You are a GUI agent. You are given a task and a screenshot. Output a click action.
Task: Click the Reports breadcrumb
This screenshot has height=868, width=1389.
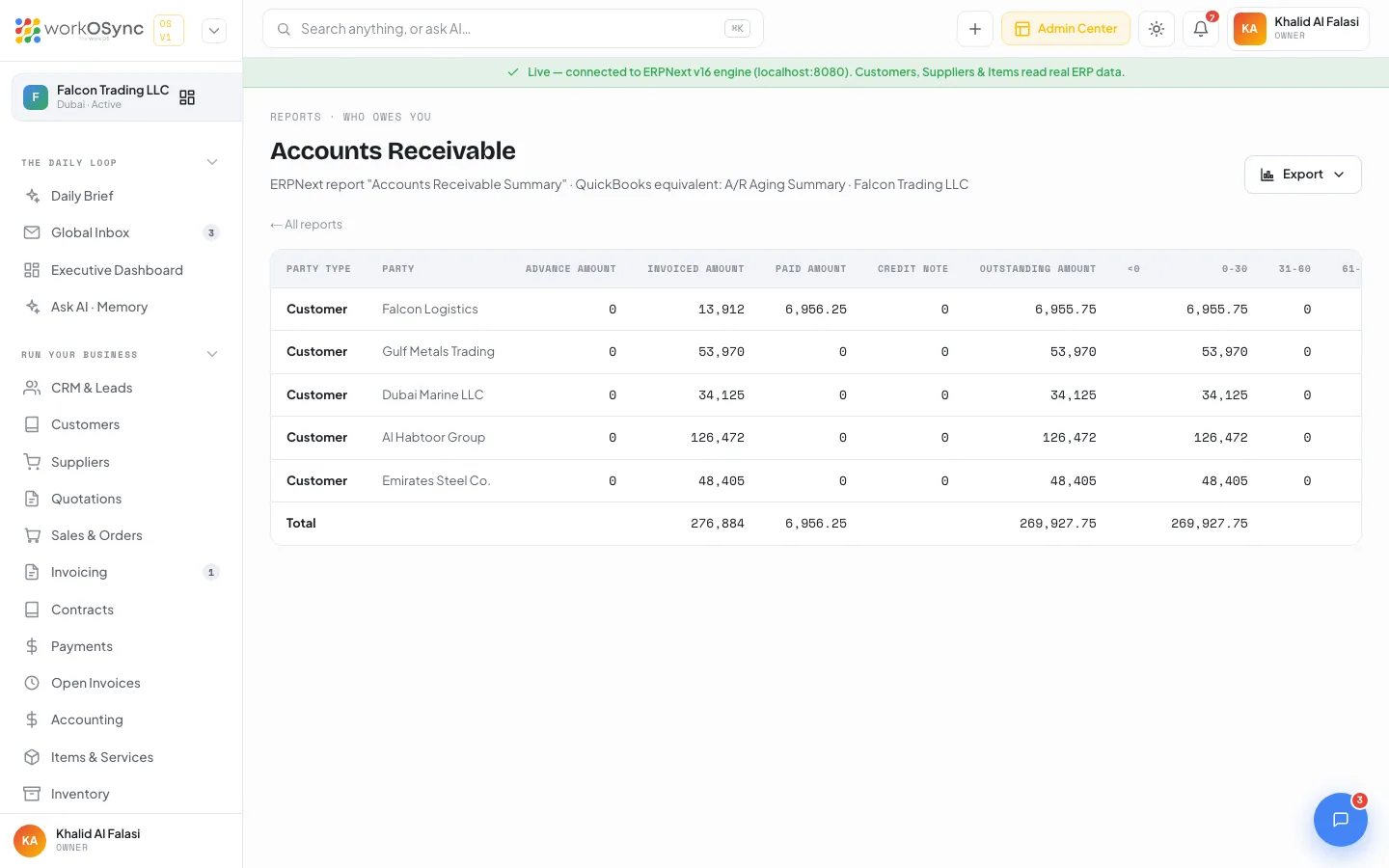coord(295,117)
